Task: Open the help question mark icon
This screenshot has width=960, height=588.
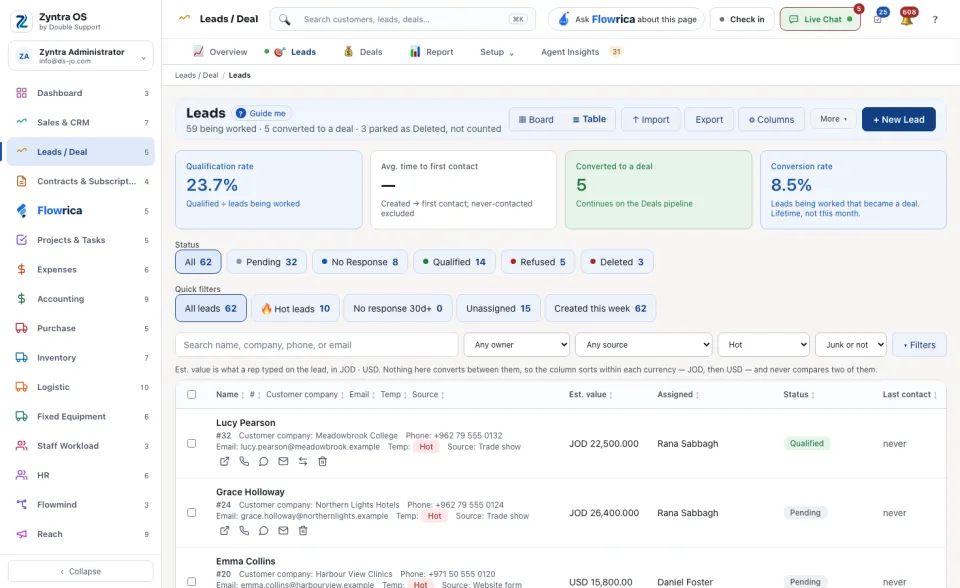Action: point(935,20)
